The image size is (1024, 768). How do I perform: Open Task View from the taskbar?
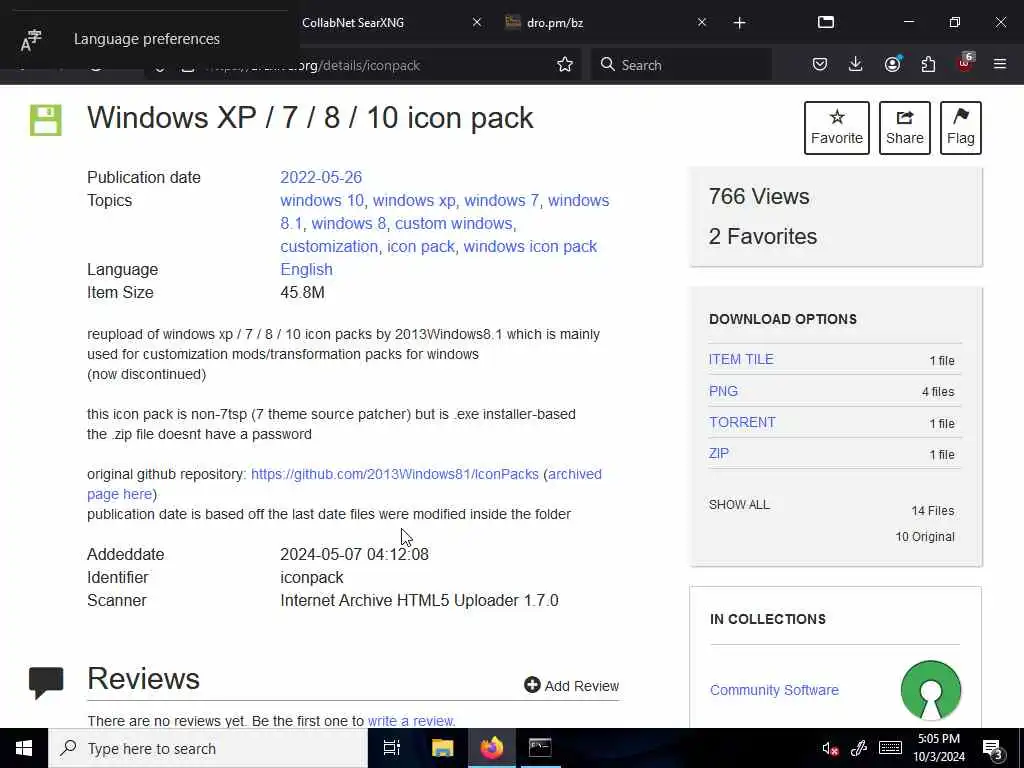click(x=392, y=748)
